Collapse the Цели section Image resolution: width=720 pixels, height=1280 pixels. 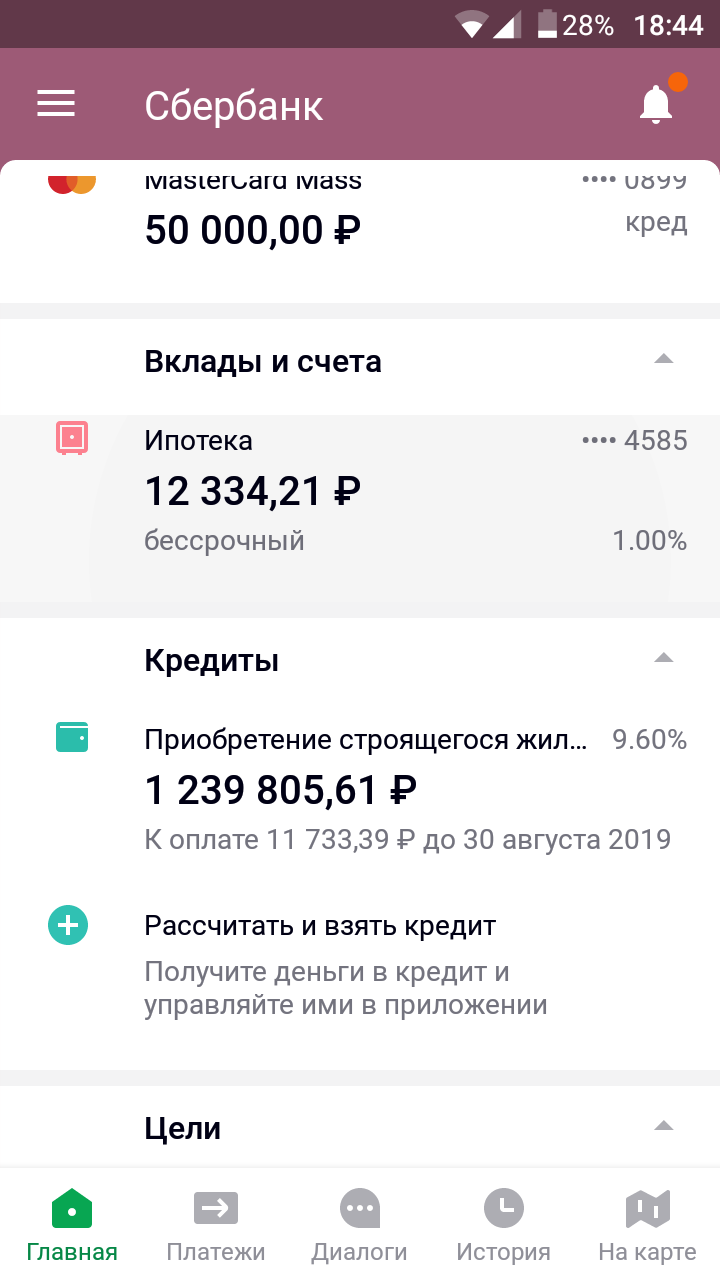click(663, 1126)
